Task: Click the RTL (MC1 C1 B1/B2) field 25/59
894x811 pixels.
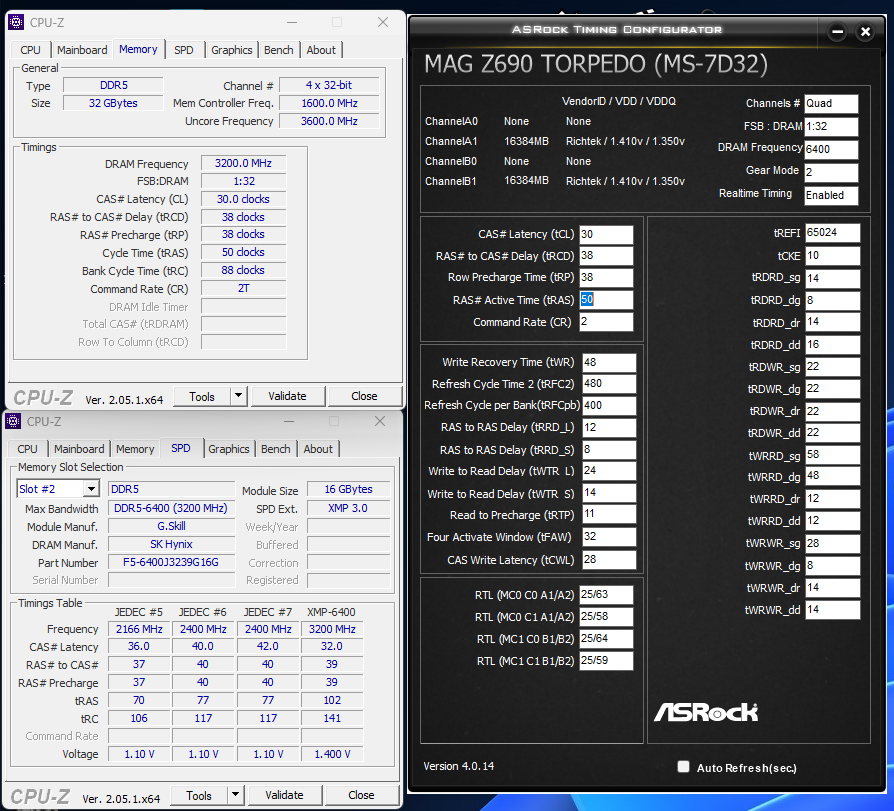Action: [x=606, y=660]
